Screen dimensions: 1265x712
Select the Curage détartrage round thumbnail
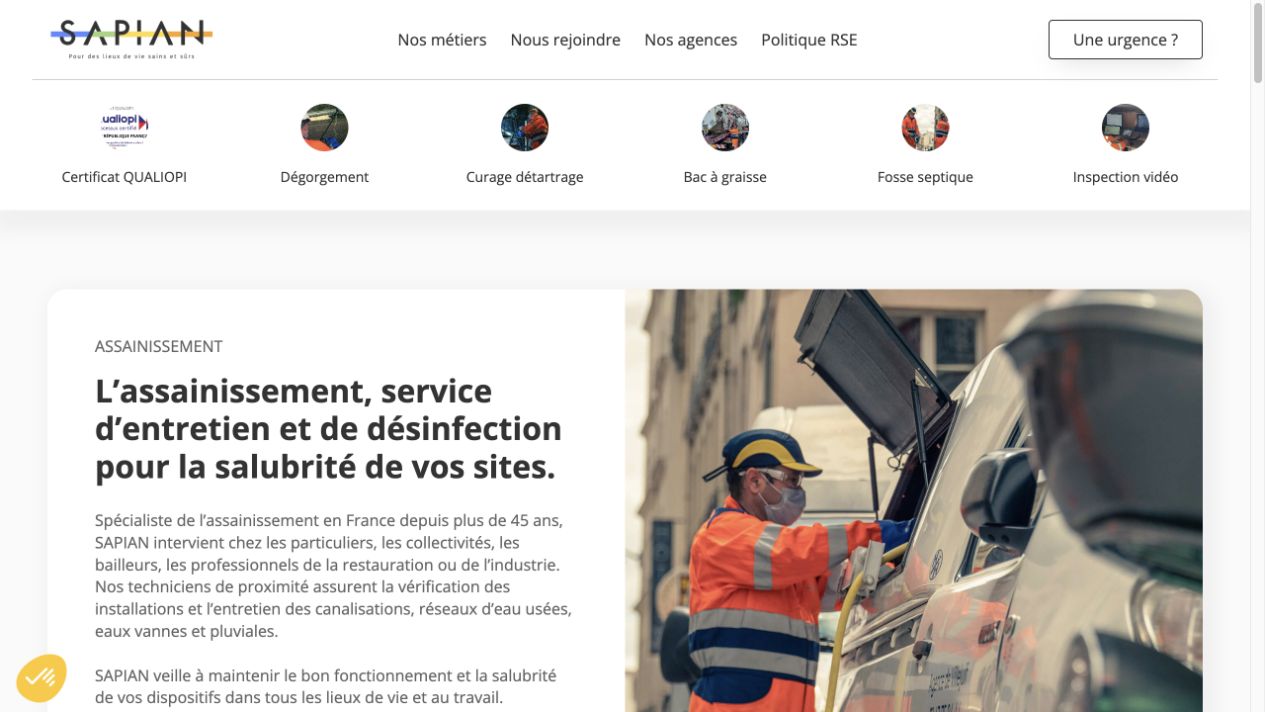pyautogui.click(x=525, y=127)
